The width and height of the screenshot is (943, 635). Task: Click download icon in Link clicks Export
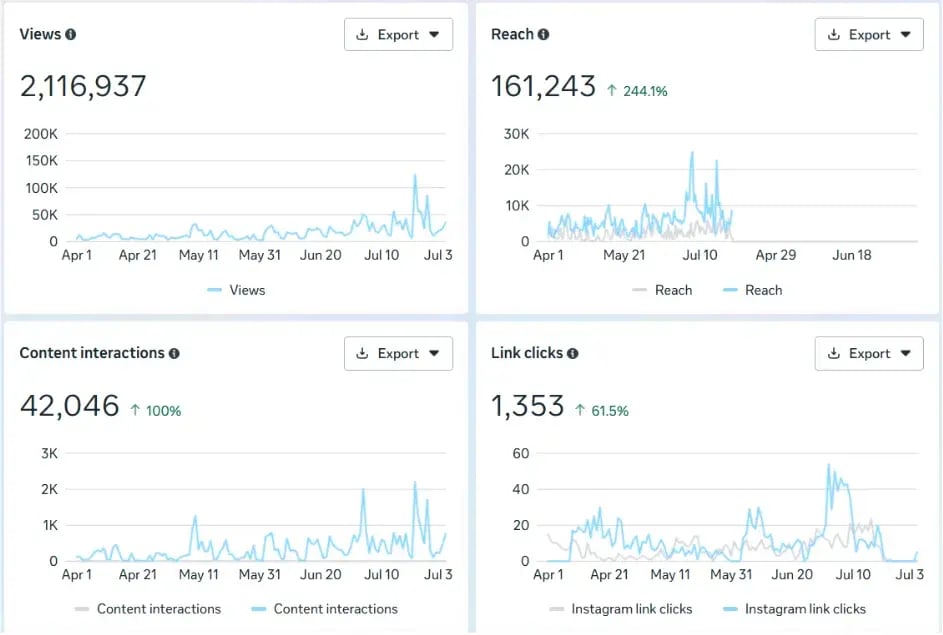(834, 354)
